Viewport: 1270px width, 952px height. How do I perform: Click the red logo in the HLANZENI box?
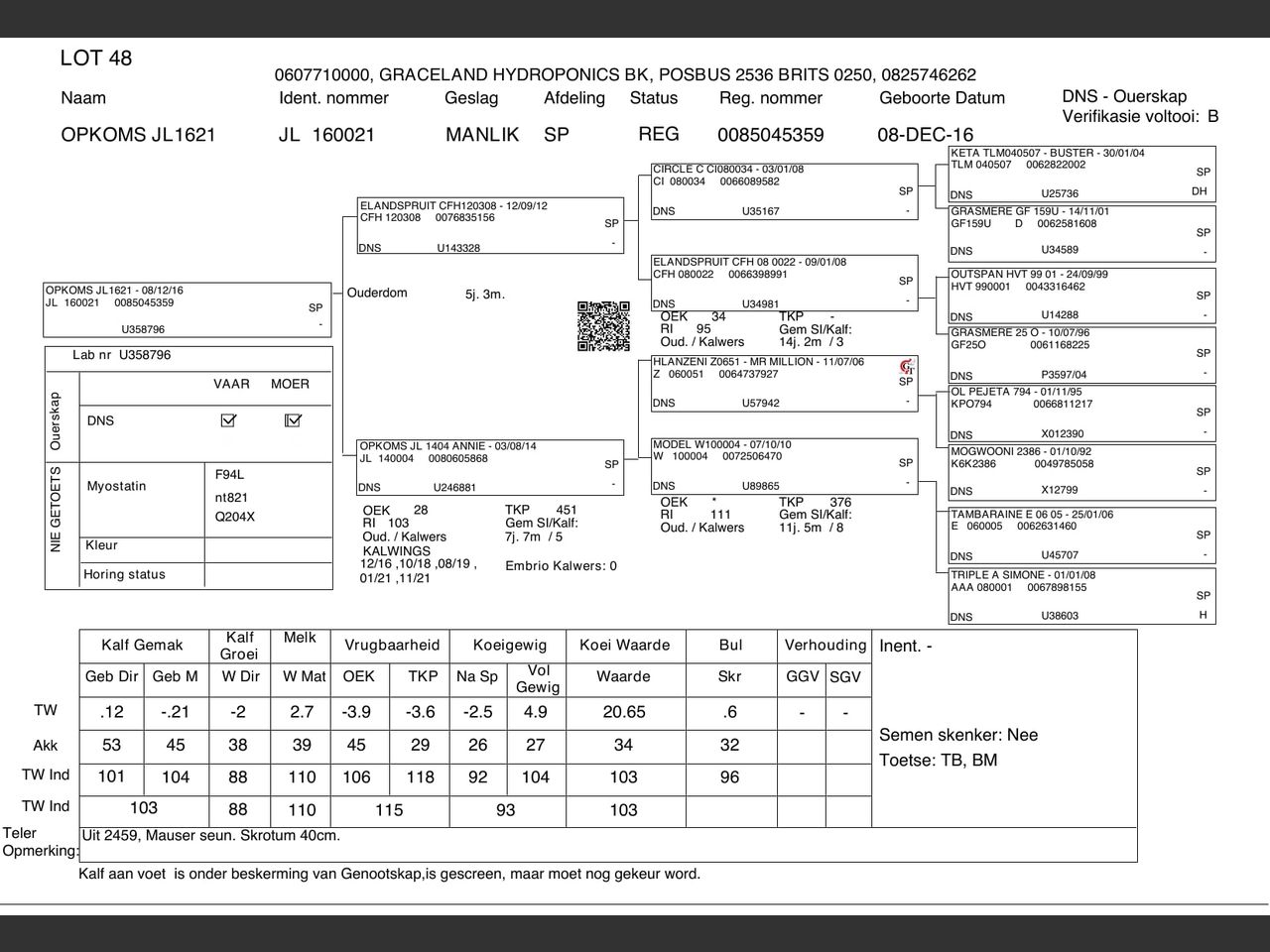pyautogui.click(x=906, y=367)
